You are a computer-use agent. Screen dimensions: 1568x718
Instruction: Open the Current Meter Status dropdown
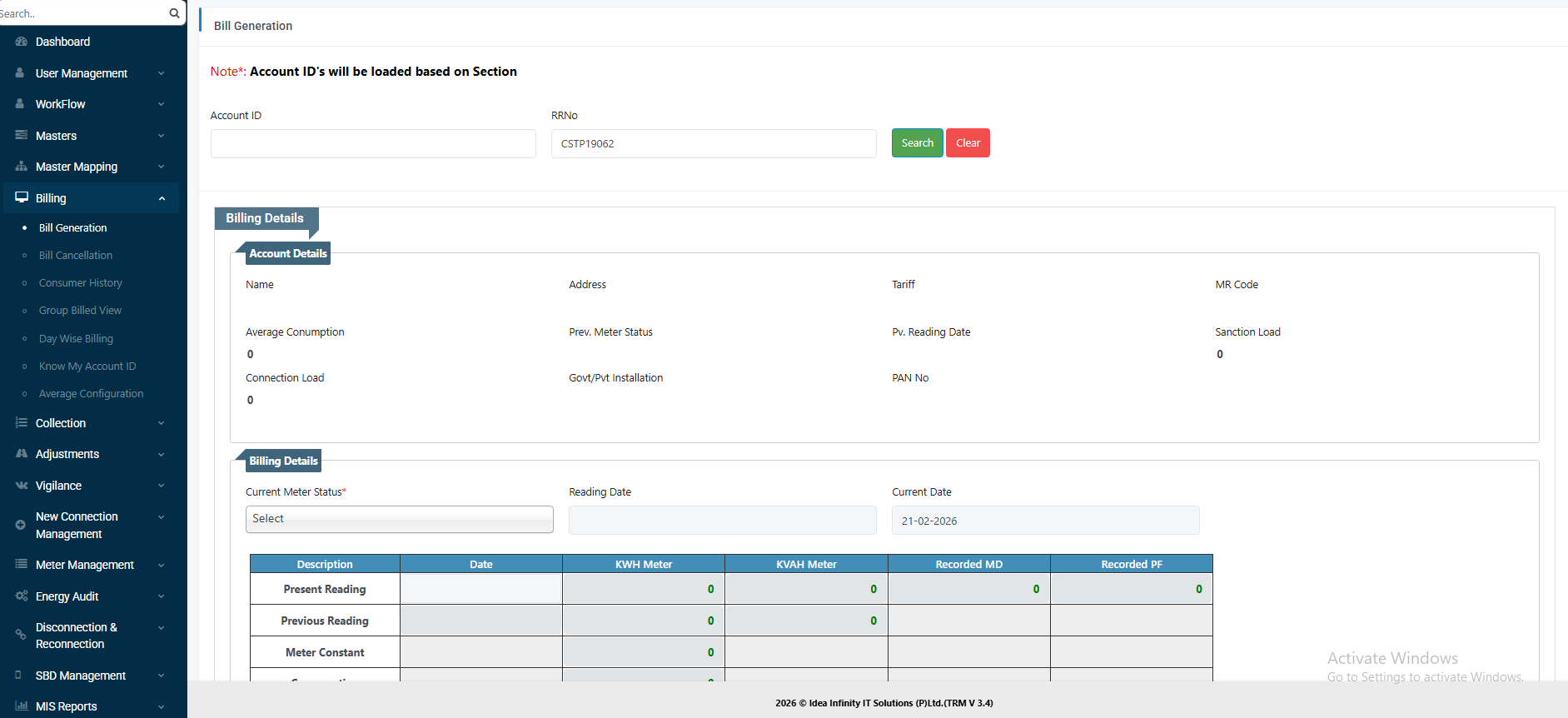[x=399, y=519]
